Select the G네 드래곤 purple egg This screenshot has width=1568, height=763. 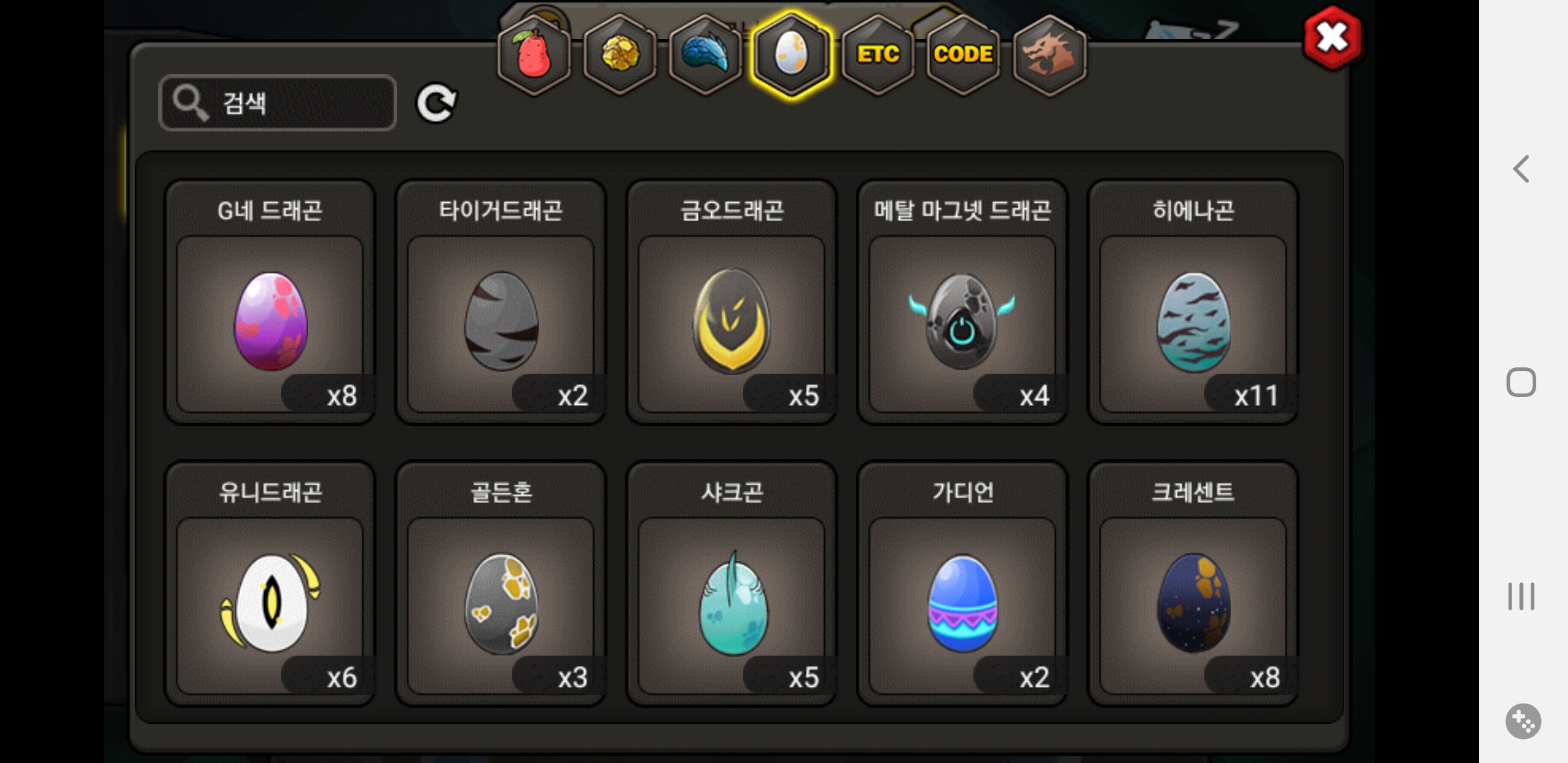270,302
